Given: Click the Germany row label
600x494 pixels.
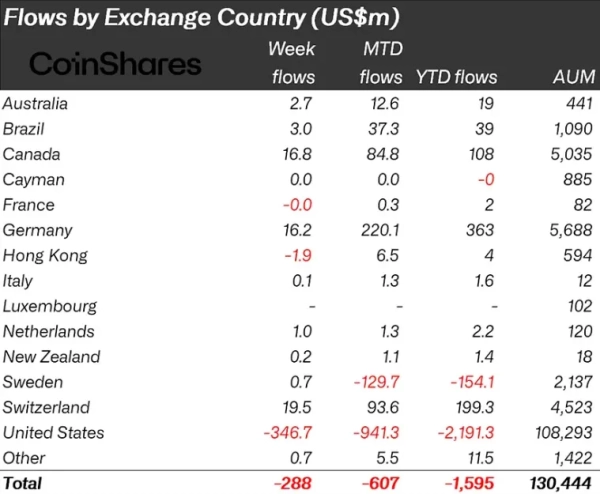Looking at the screenshot, I should pos(36,230).
